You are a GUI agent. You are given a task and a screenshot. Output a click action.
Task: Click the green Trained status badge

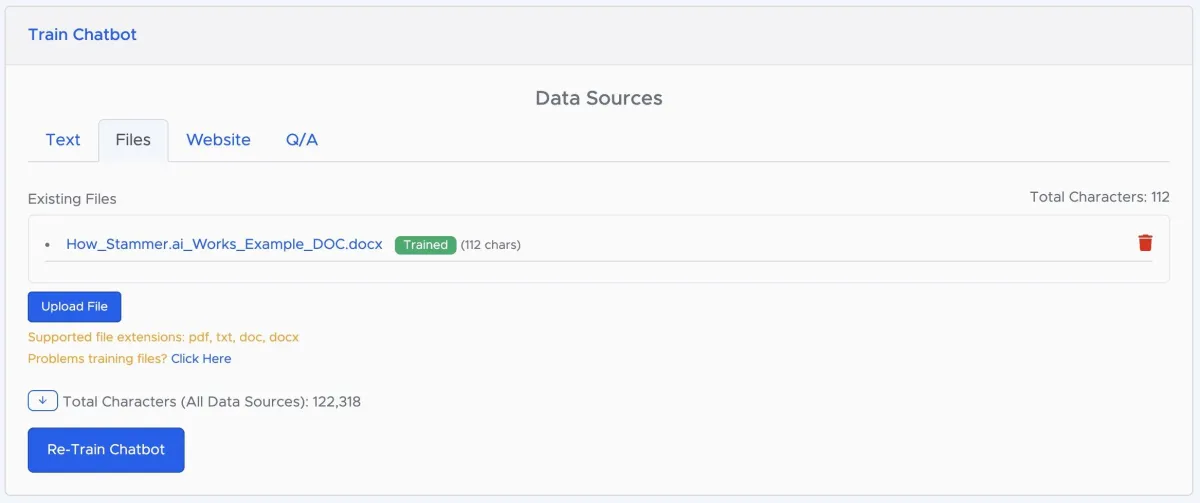pyautogui.click(x=425, y=245)
